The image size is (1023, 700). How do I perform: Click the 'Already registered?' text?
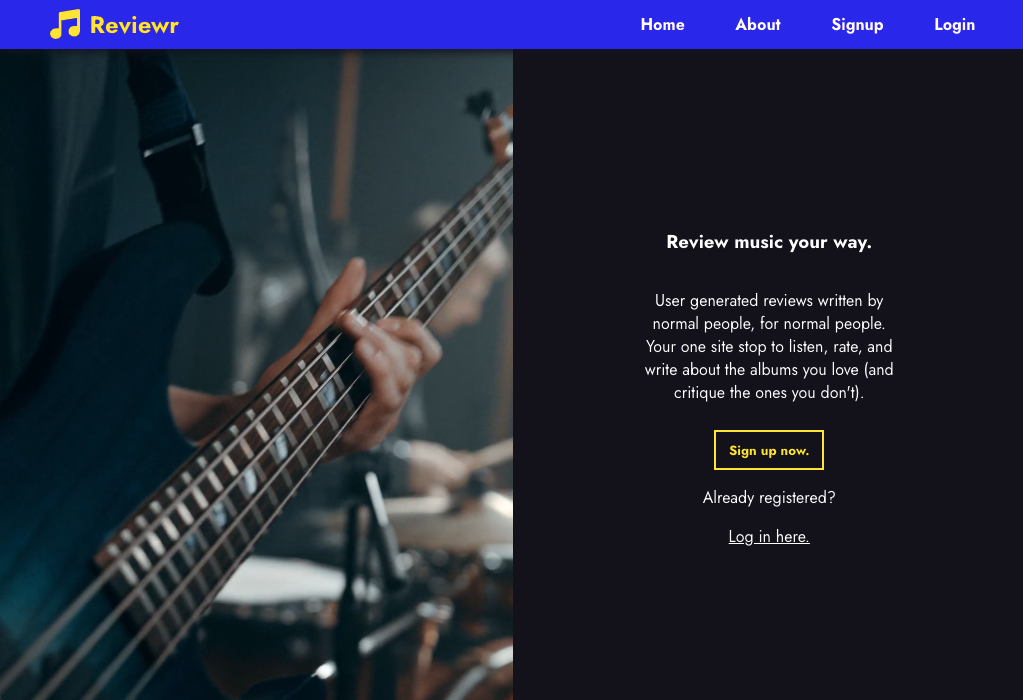point(769,498)
